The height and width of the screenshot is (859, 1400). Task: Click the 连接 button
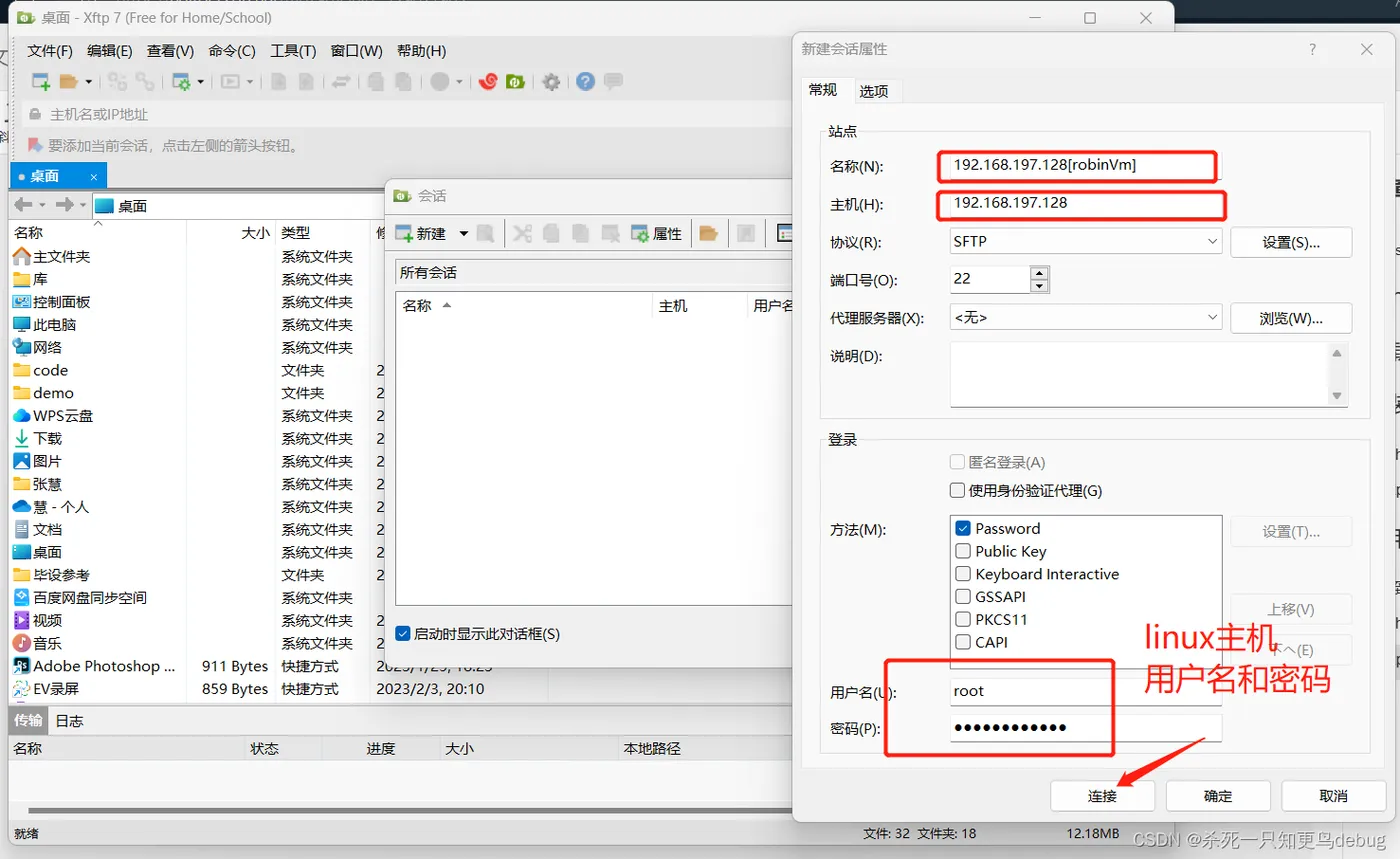pos(1102,796)
